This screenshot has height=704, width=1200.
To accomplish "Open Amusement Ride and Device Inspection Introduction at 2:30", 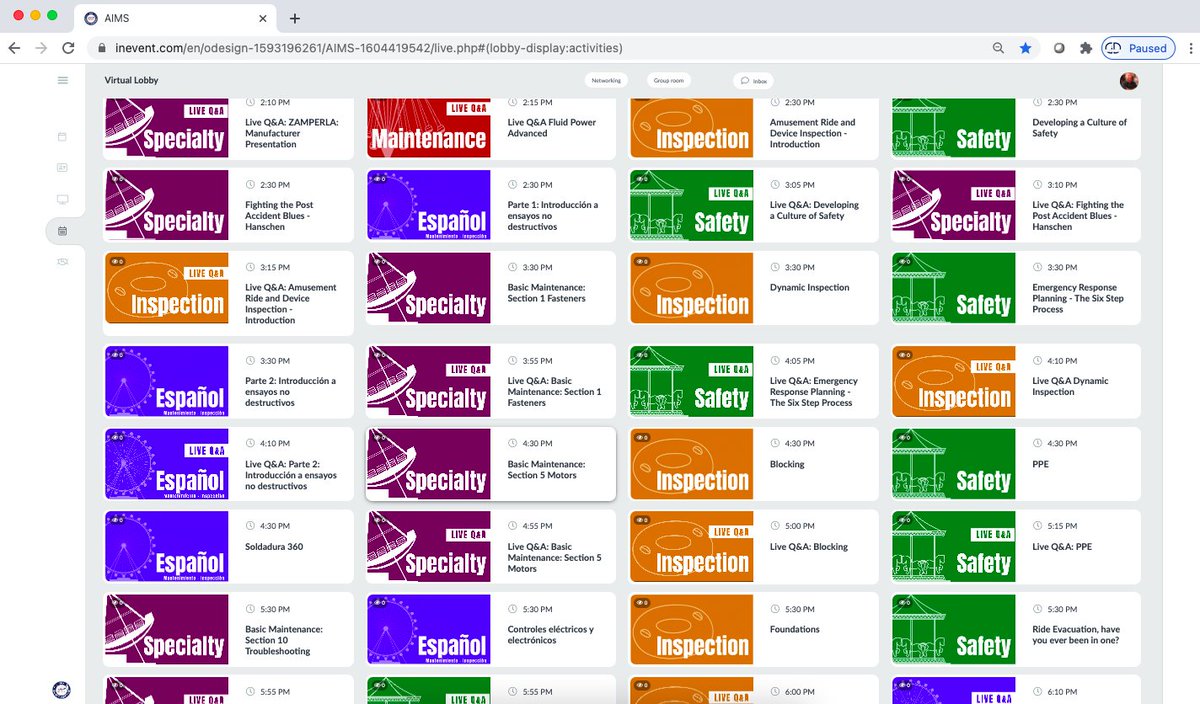I will pos(754,128).
